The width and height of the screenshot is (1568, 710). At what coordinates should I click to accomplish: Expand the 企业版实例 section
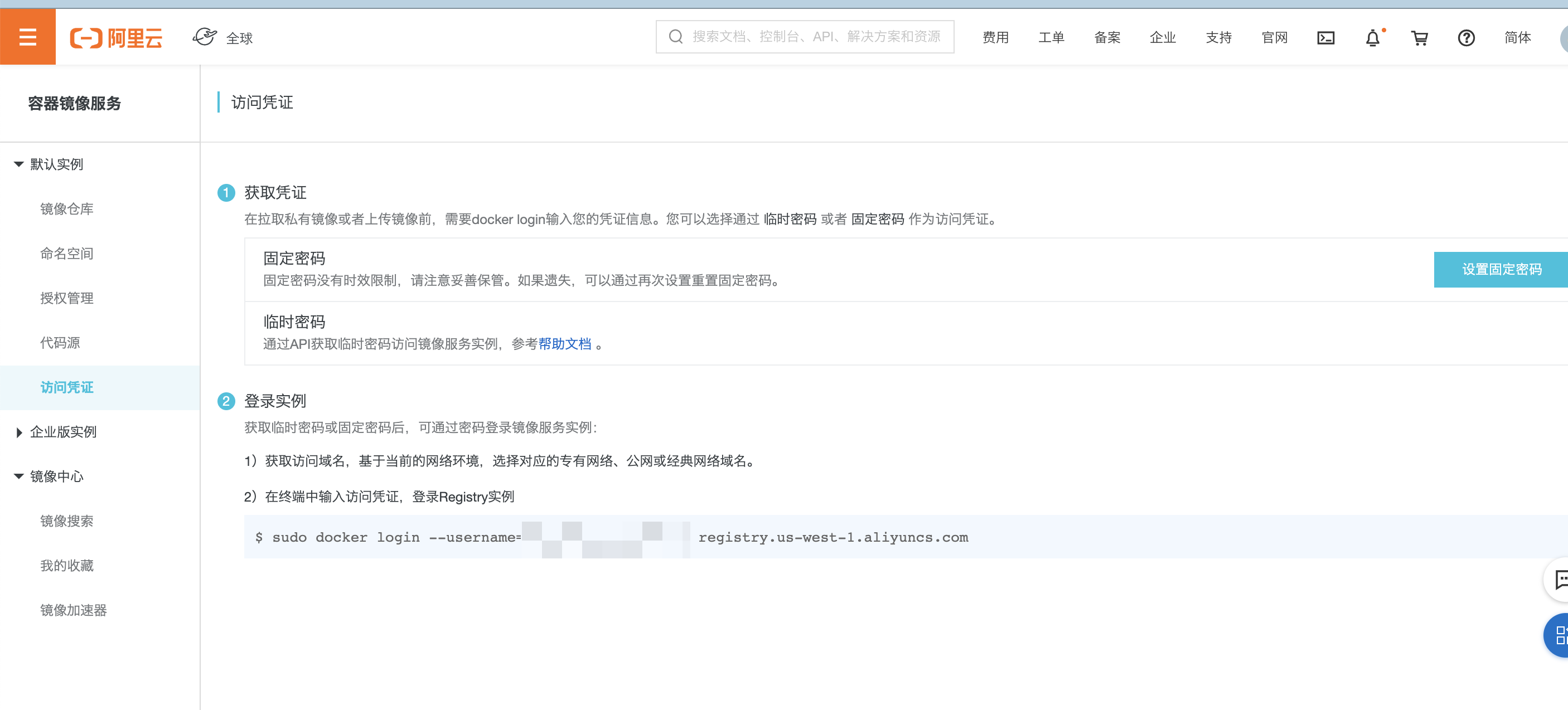(x=19, y=432)
